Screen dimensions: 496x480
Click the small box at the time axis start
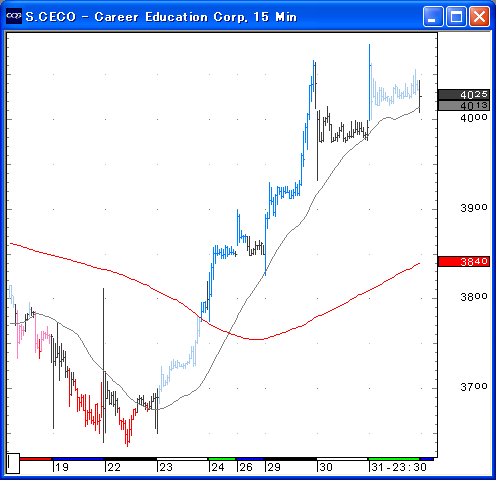pyautogui.click(x=13, y=463)
